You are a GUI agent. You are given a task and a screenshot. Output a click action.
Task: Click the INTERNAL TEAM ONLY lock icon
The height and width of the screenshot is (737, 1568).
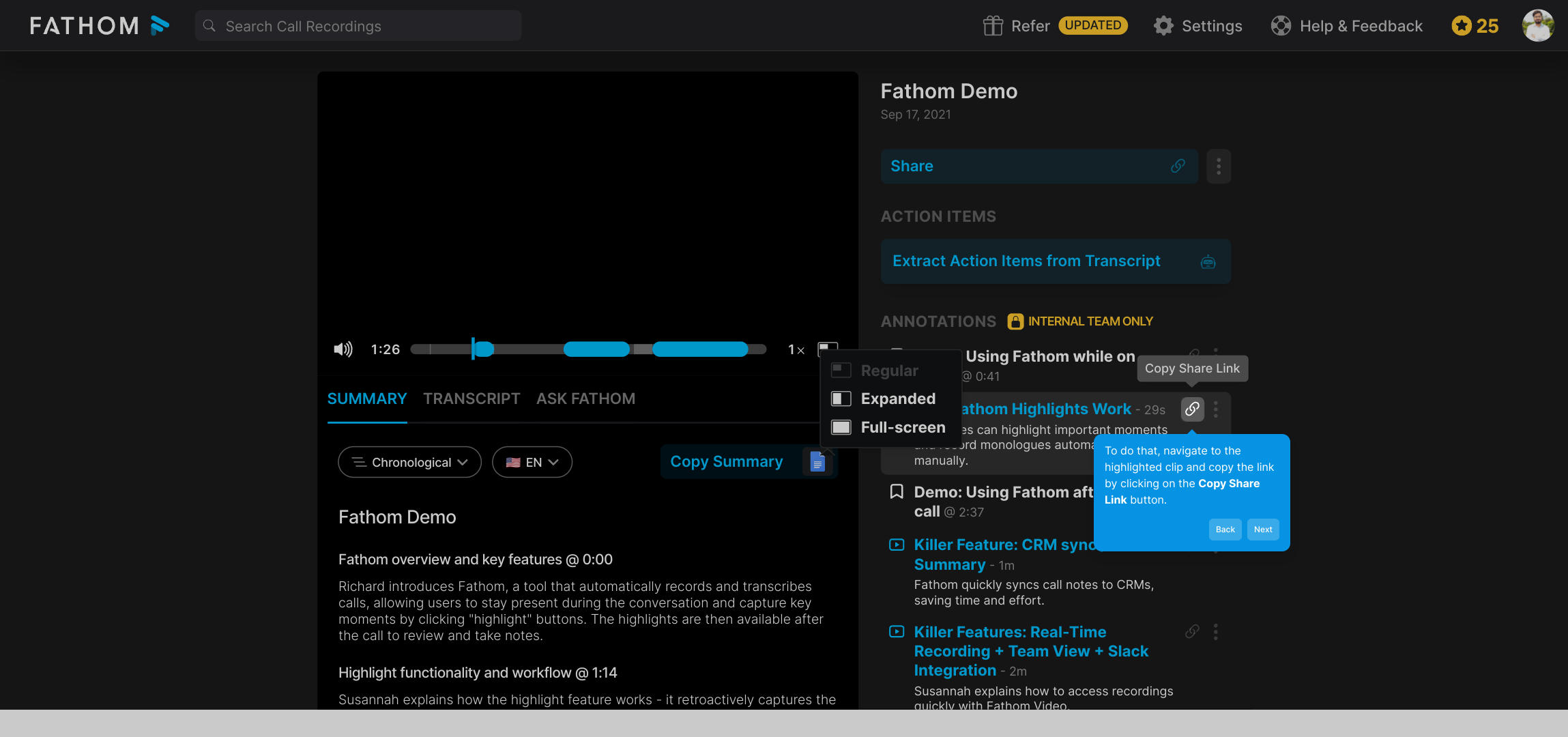pyautogui.click(x=1015, y=321)
